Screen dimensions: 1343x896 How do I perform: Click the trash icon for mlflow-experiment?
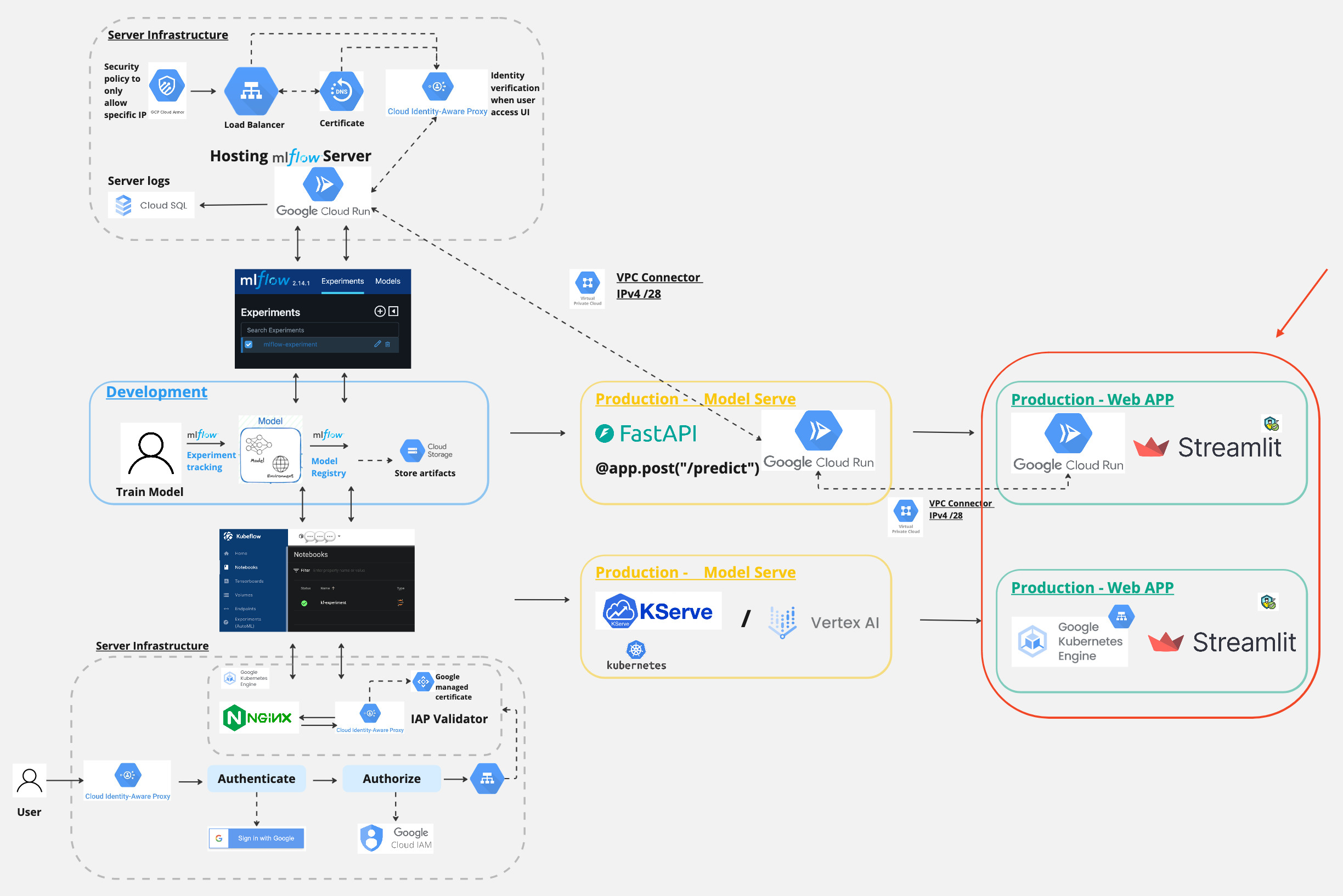click(x=387, y=344)
